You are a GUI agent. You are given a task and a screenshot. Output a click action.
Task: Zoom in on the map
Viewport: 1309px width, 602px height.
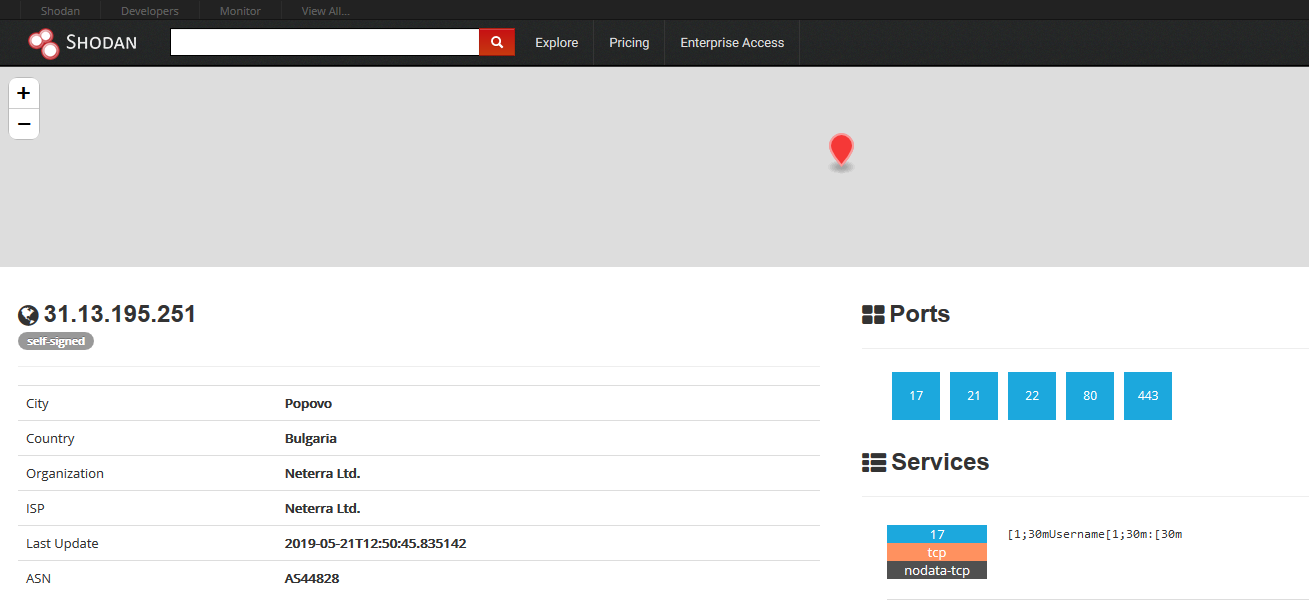click(24, 94)
